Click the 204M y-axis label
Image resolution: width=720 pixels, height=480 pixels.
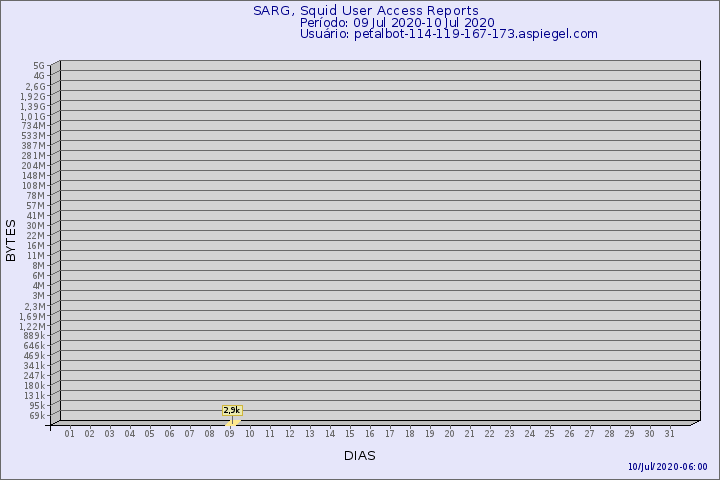(34, 166)
